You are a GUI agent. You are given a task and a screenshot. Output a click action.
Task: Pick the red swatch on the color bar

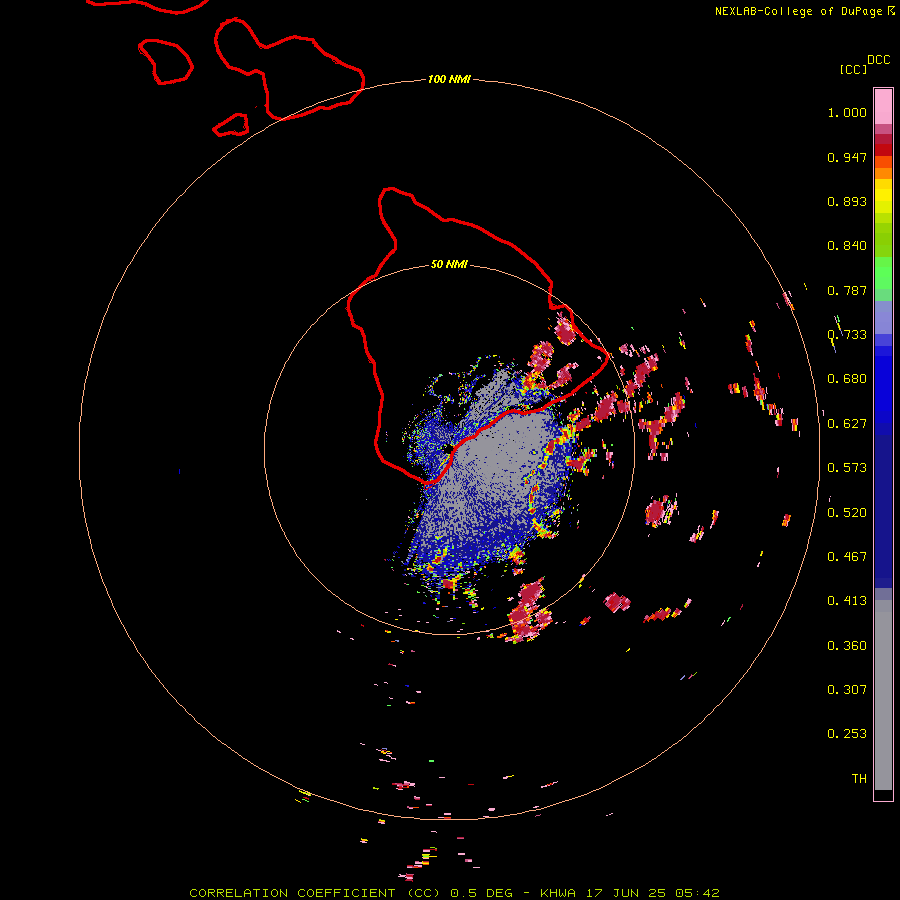click(x=883, y=150)
